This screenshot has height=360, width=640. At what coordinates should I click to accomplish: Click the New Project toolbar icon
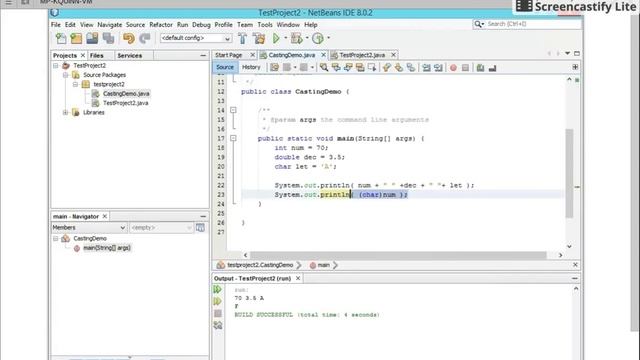pos(76,38)
